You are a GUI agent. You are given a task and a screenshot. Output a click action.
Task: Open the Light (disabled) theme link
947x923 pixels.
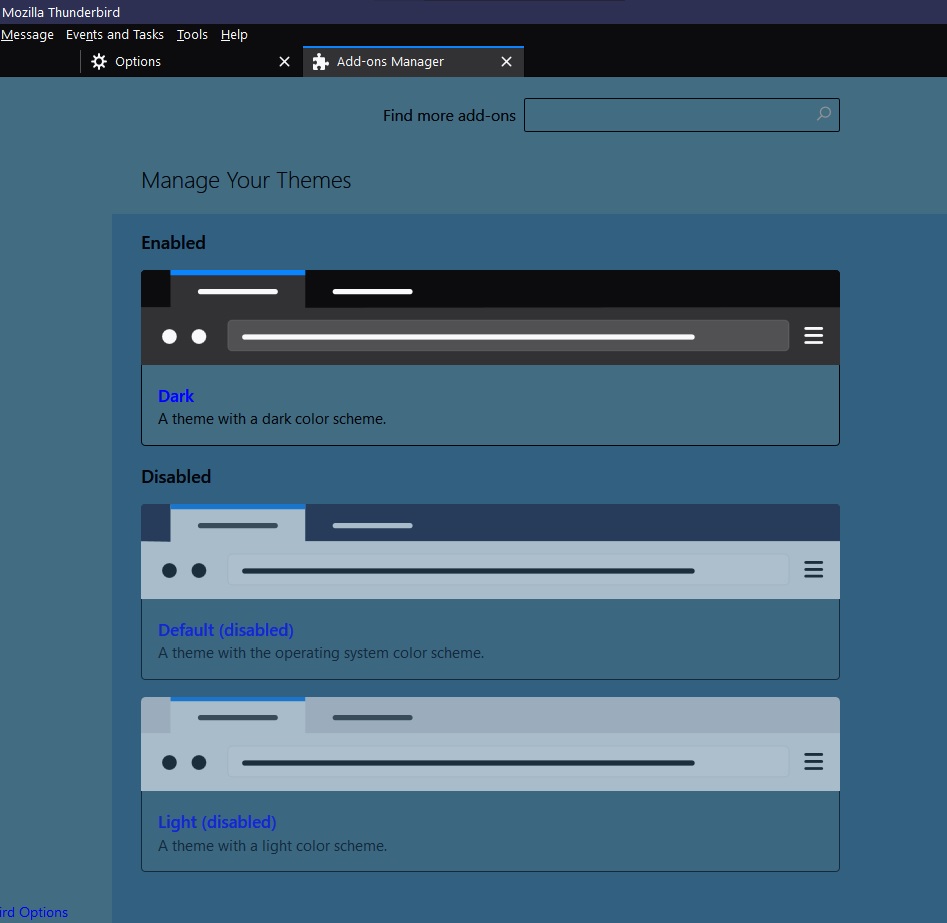click(x=217, y=822)
